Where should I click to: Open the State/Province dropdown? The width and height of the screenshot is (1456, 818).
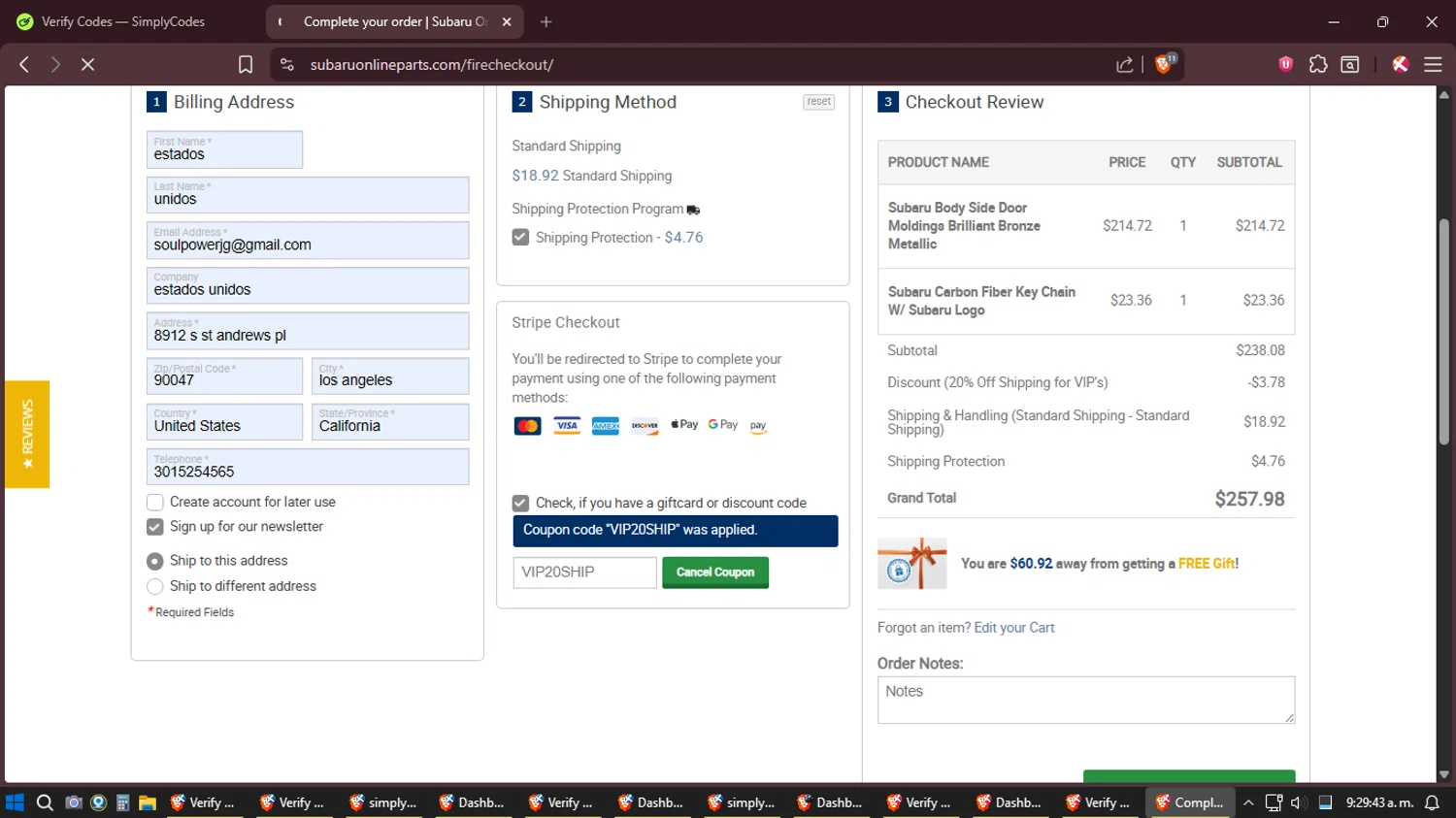(390, 422)
